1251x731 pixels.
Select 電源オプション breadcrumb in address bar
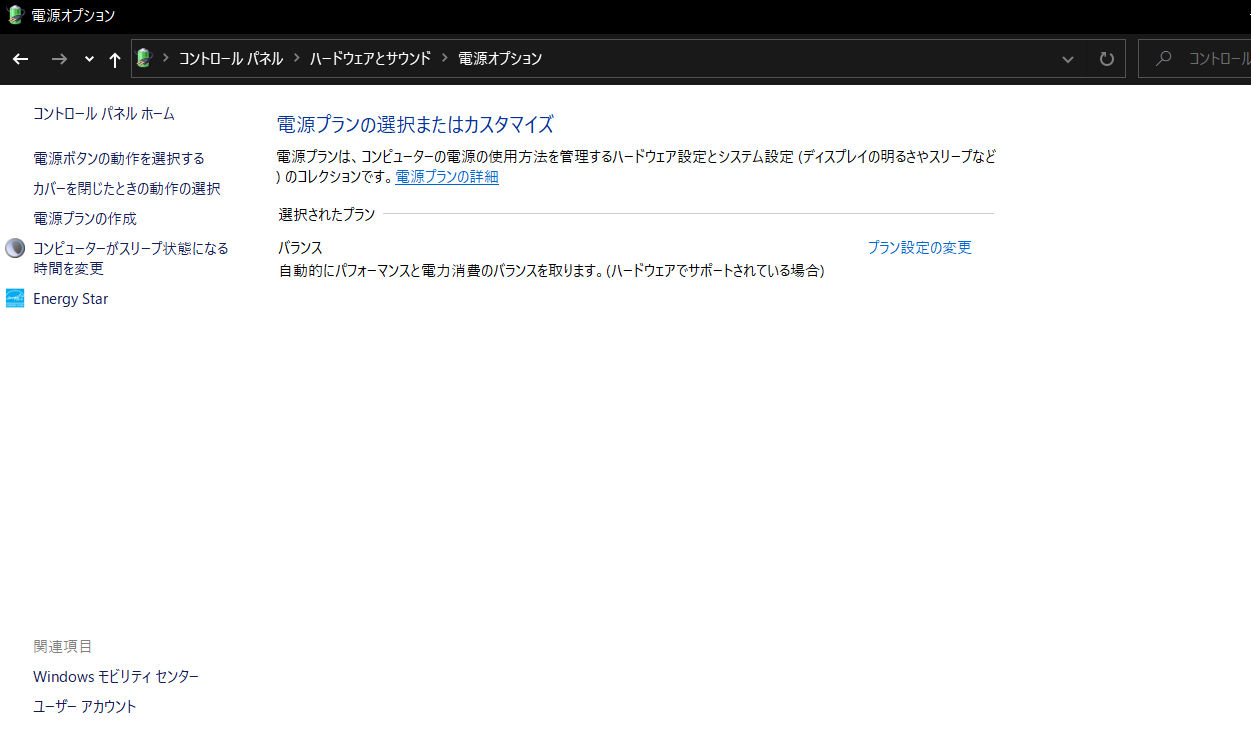point(500,58)
